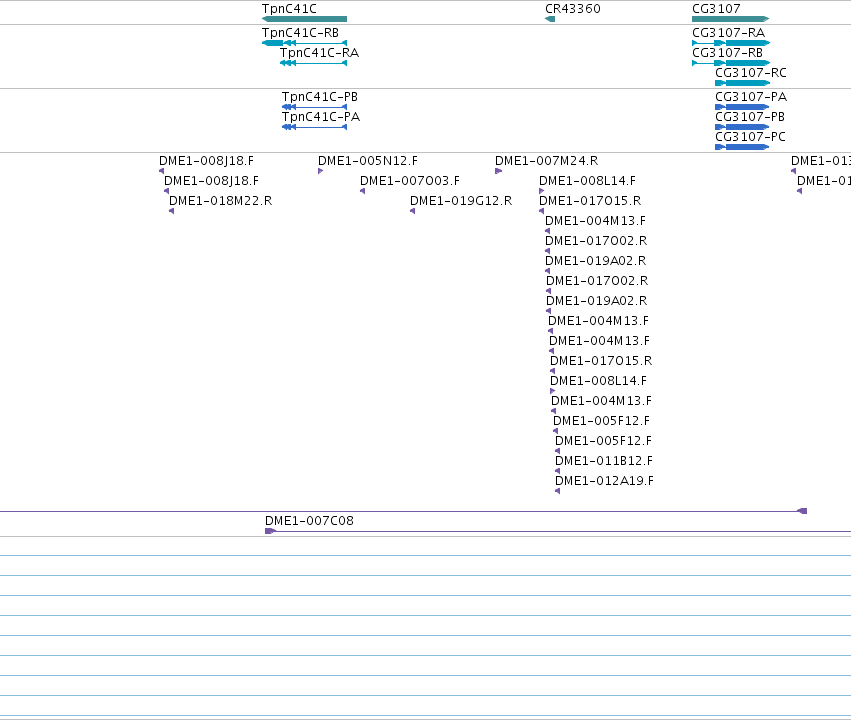The image size is (851, 720).
Task: Open transcript TpnC41C-RB label
Action: click(300, 33)
